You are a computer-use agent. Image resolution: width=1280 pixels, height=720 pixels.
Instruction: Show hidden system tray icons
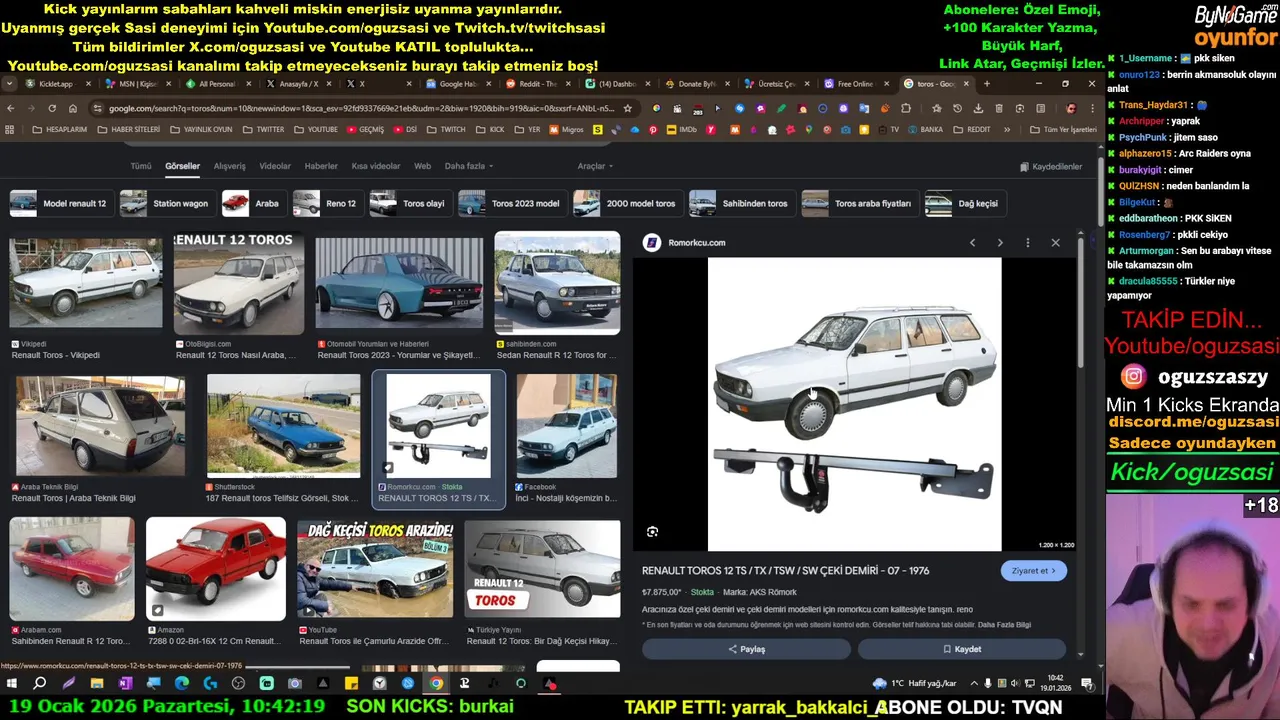point(974,684)
